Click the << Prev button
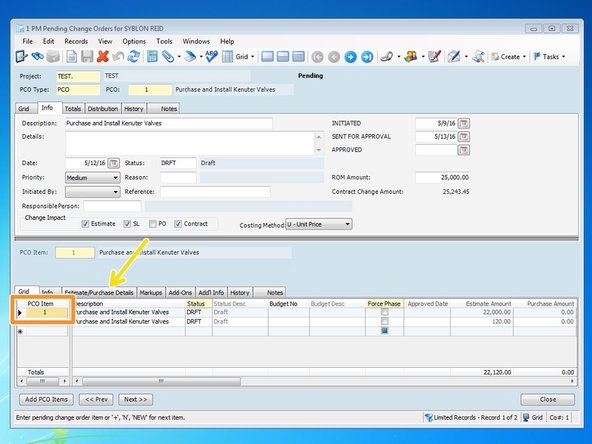This screenshot has width=592, height=444. [x=96, y=399]
